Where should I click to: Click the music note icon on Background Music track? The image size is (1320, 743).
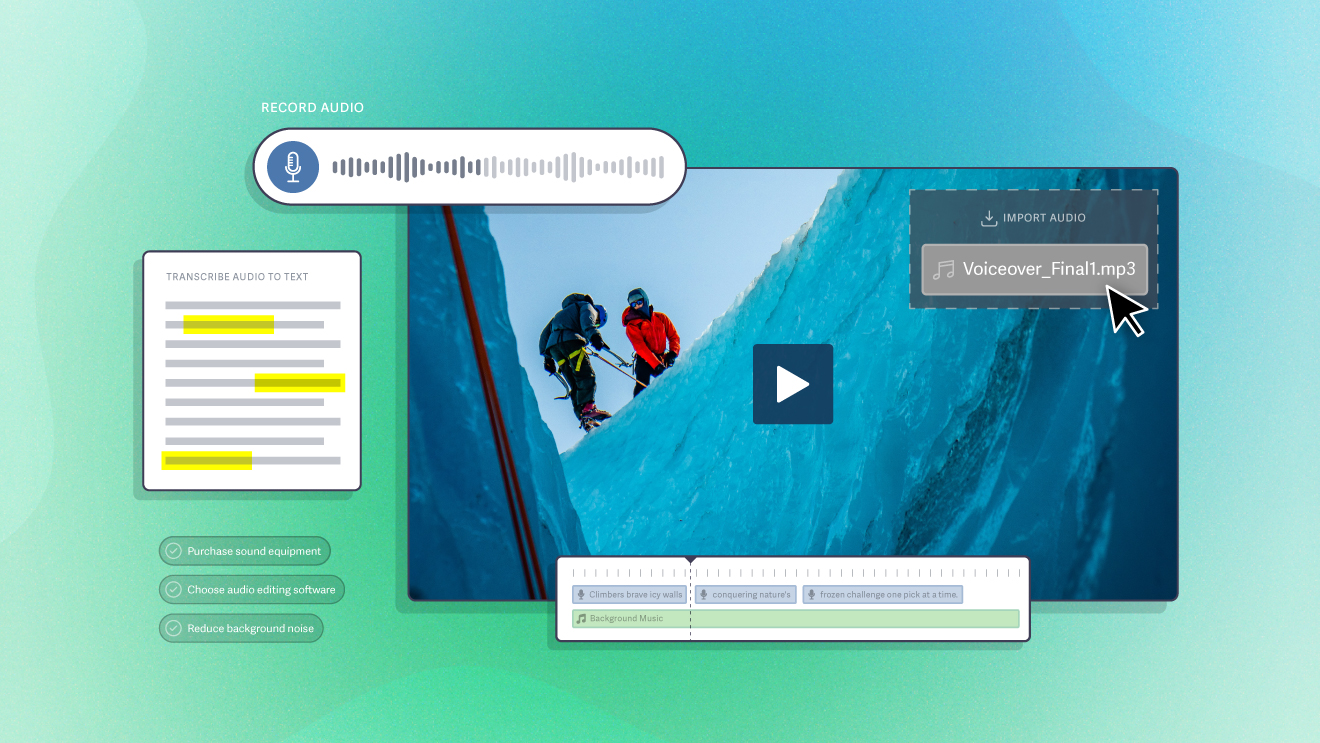(x=581, y=619)
